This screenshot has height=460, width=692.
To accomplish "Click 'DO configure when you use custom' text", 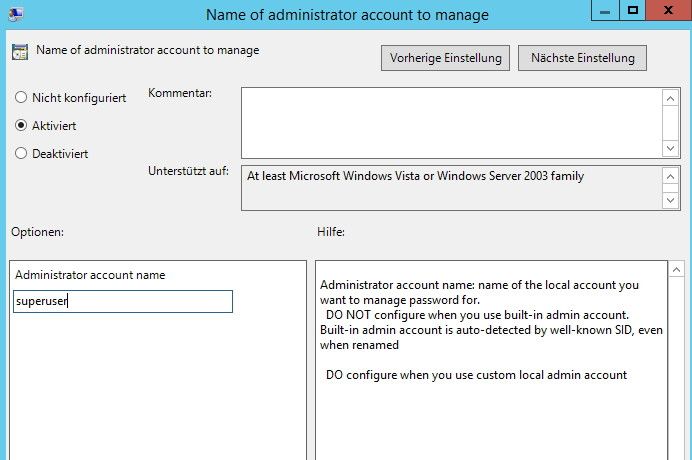I will 476,375.
